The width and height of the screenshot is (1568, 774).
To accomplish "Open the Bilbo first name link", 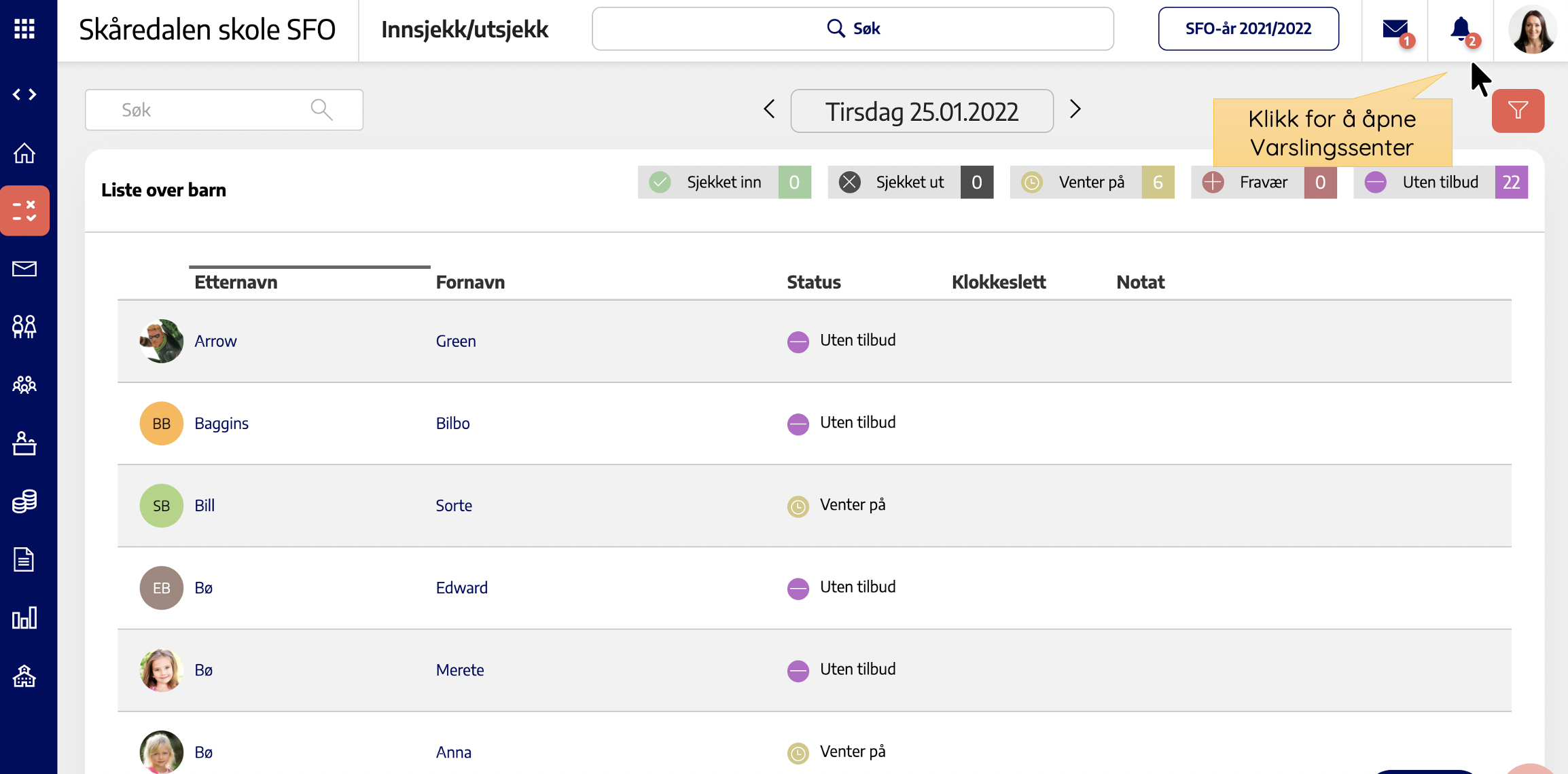I will [452, 423].
